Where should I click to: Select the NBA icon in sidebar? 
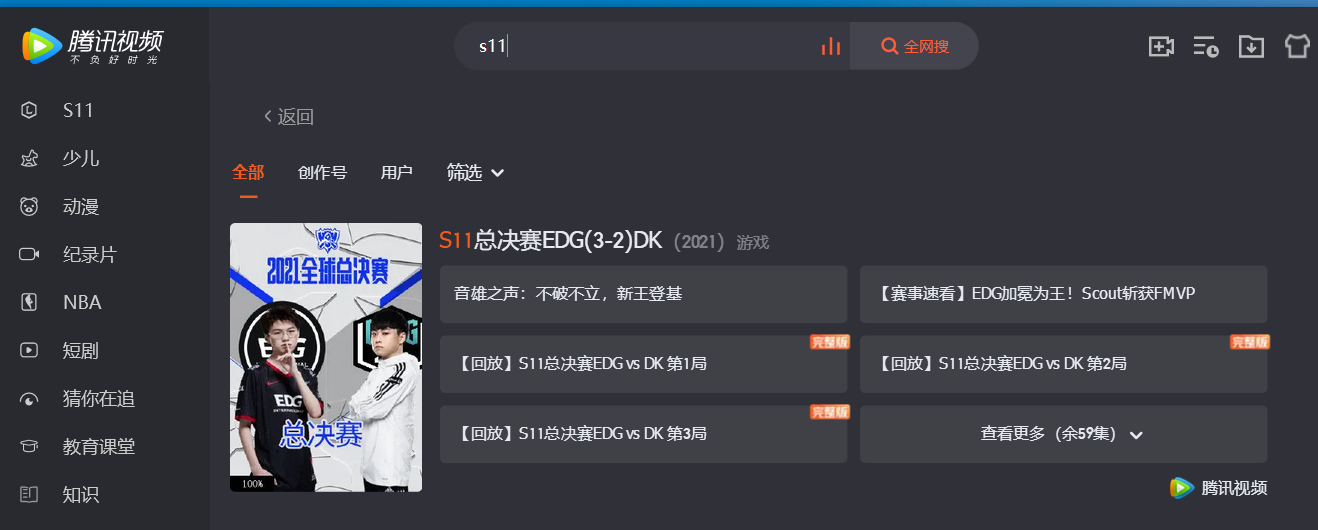pyautogui.click(x=29, y=302)
